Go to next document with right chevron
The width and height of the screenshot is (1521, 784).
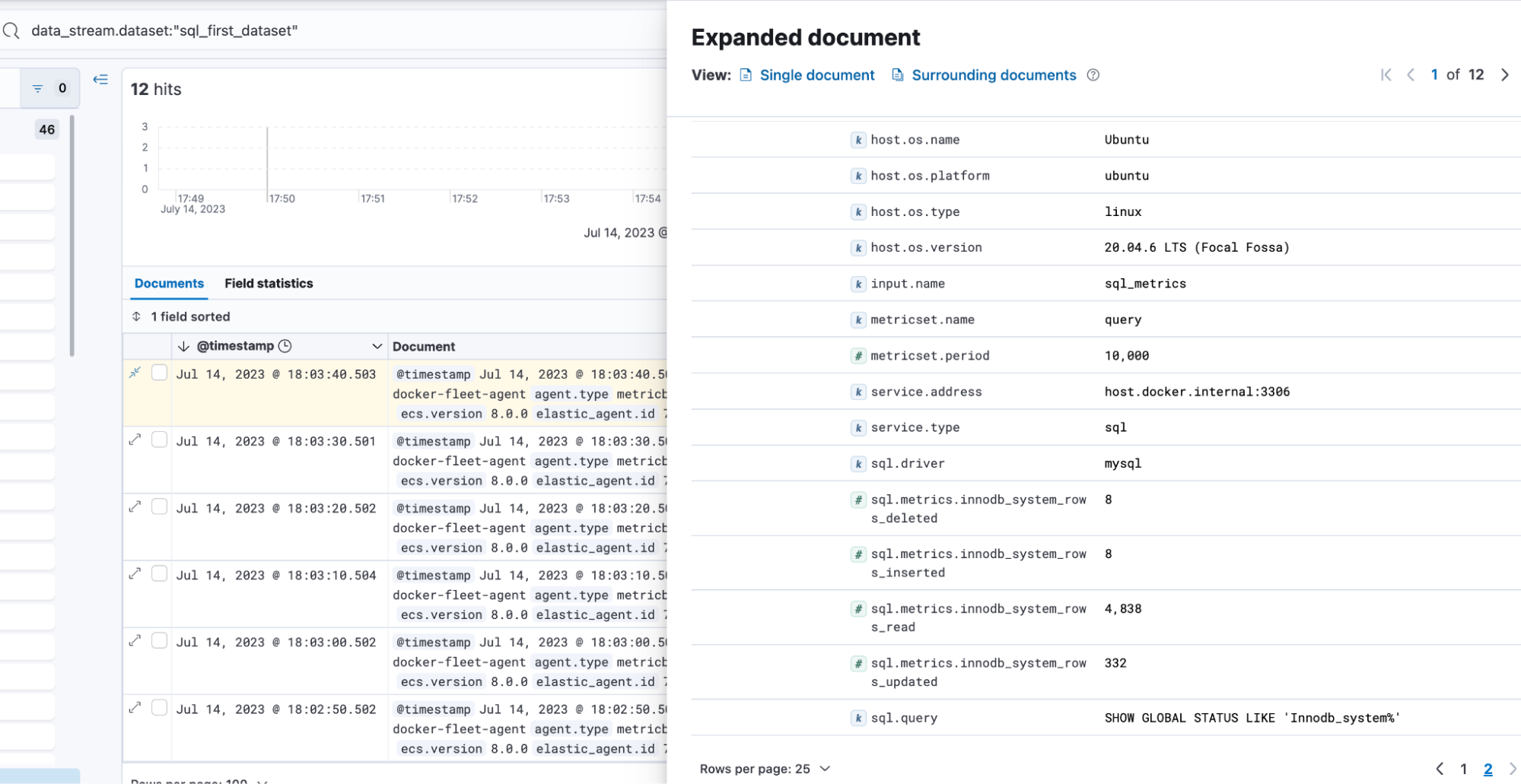(1504, 75)
